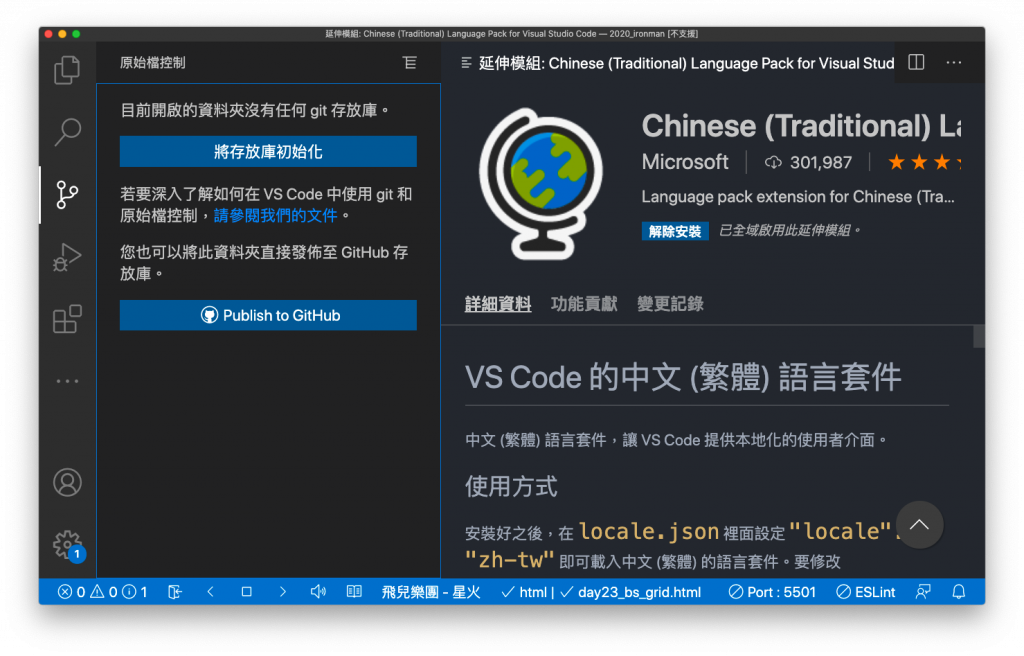Click the Publish to GitHub button

click(268, 316)
